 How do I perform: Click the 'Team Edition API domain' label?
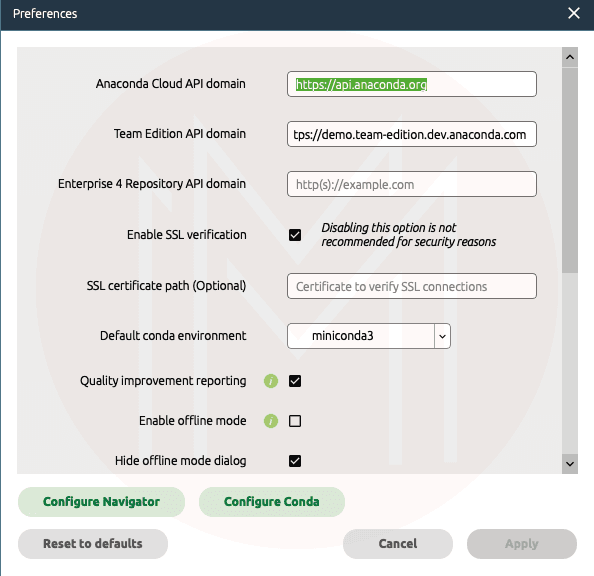pyautogui.click(x=180, y=134)
